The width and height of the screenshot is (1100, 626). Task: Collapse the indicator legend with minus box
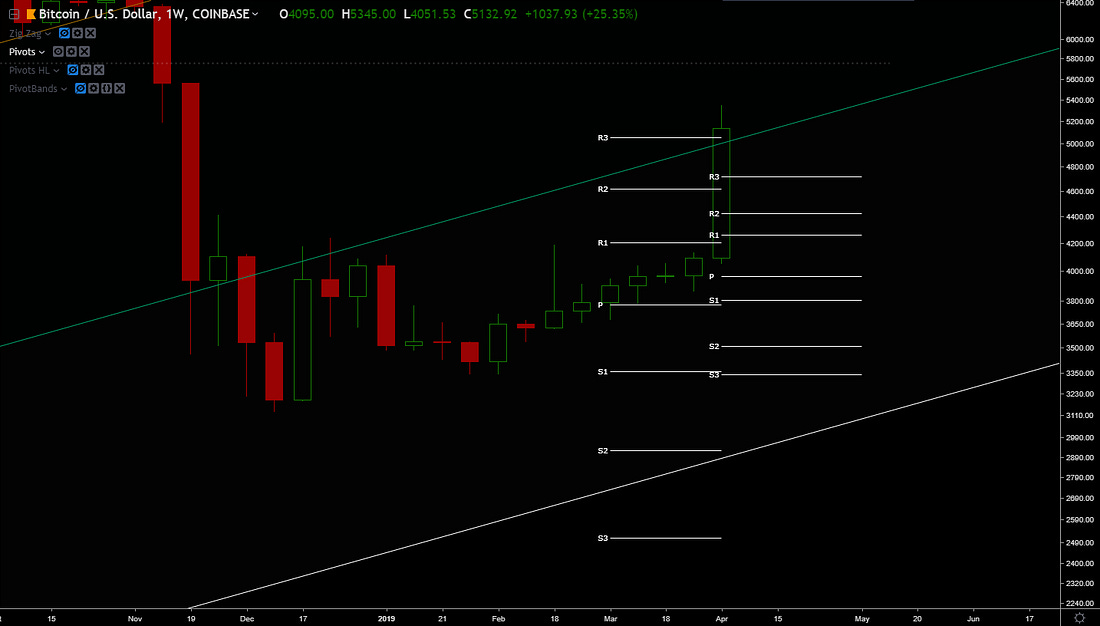click(x=14, y=15)
